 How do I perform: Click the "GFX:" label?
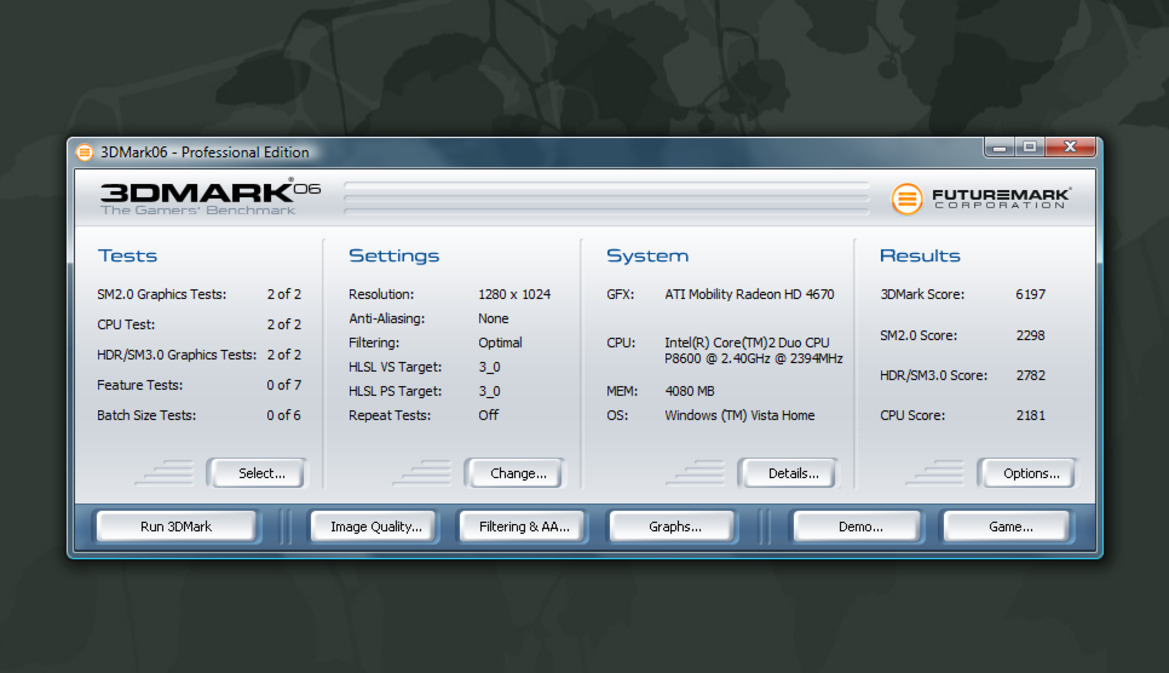(x=620, y=294)
